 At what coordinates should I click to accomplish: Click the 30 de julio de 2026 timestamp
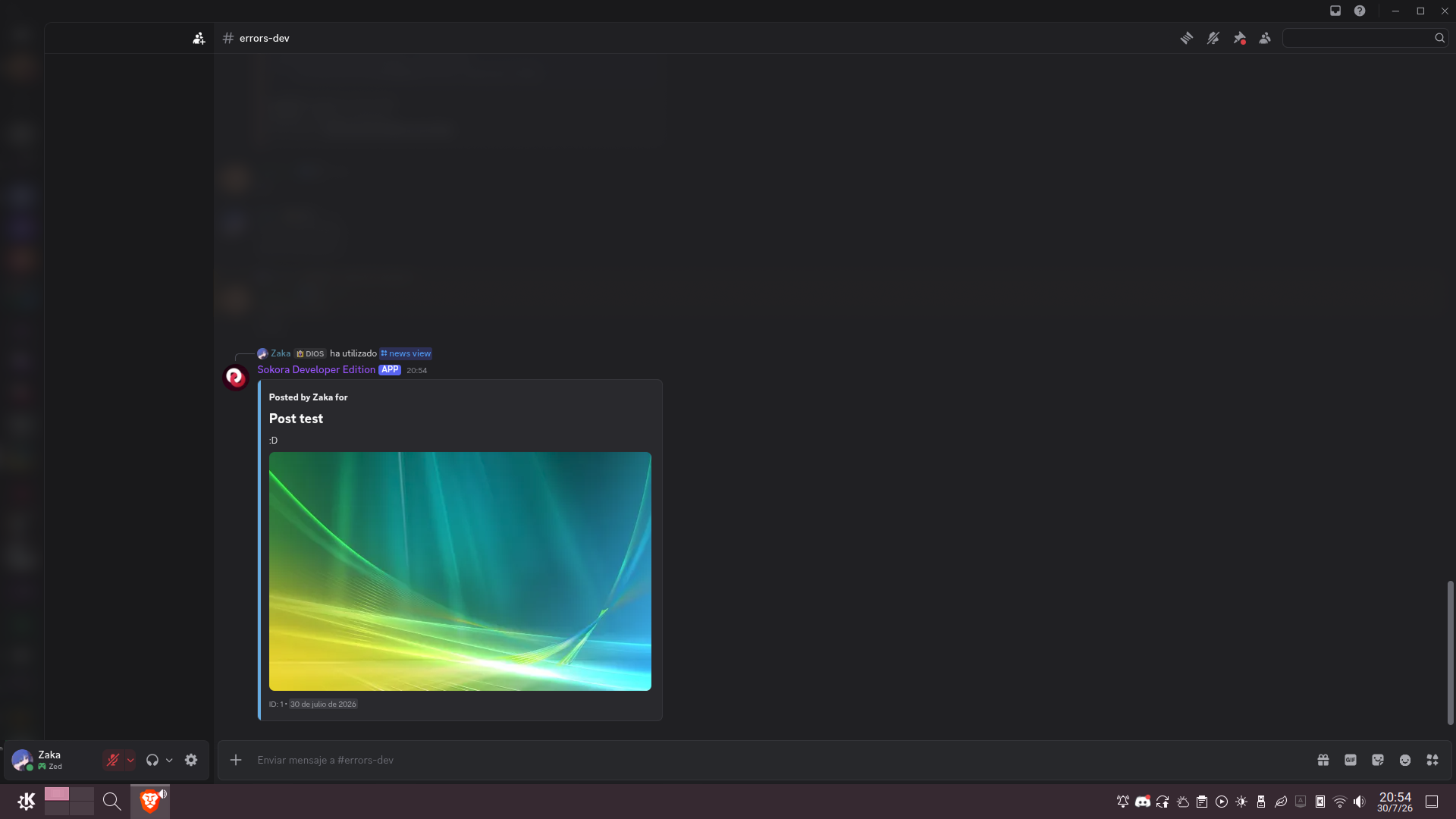(323, 704)
